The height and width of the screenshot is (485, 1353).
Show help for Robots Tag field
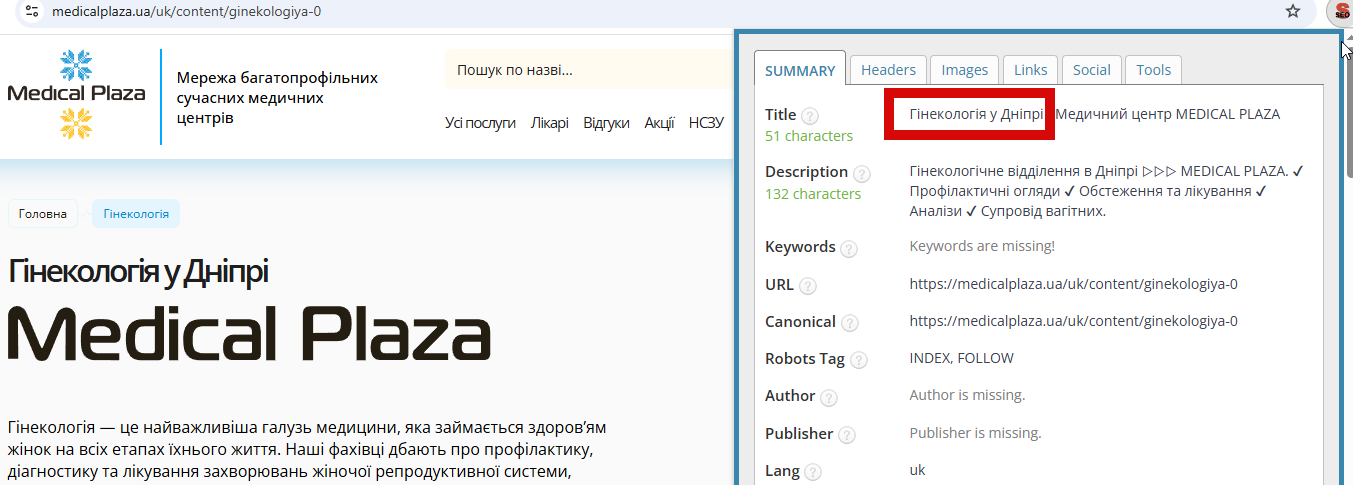(x=858, y=360)
